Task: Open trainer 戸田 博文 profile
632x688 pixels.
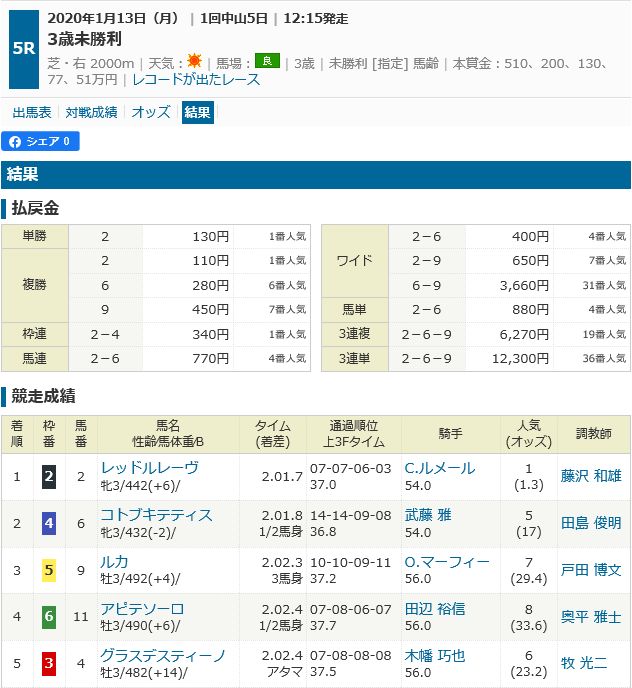Action: coord(590,570)
